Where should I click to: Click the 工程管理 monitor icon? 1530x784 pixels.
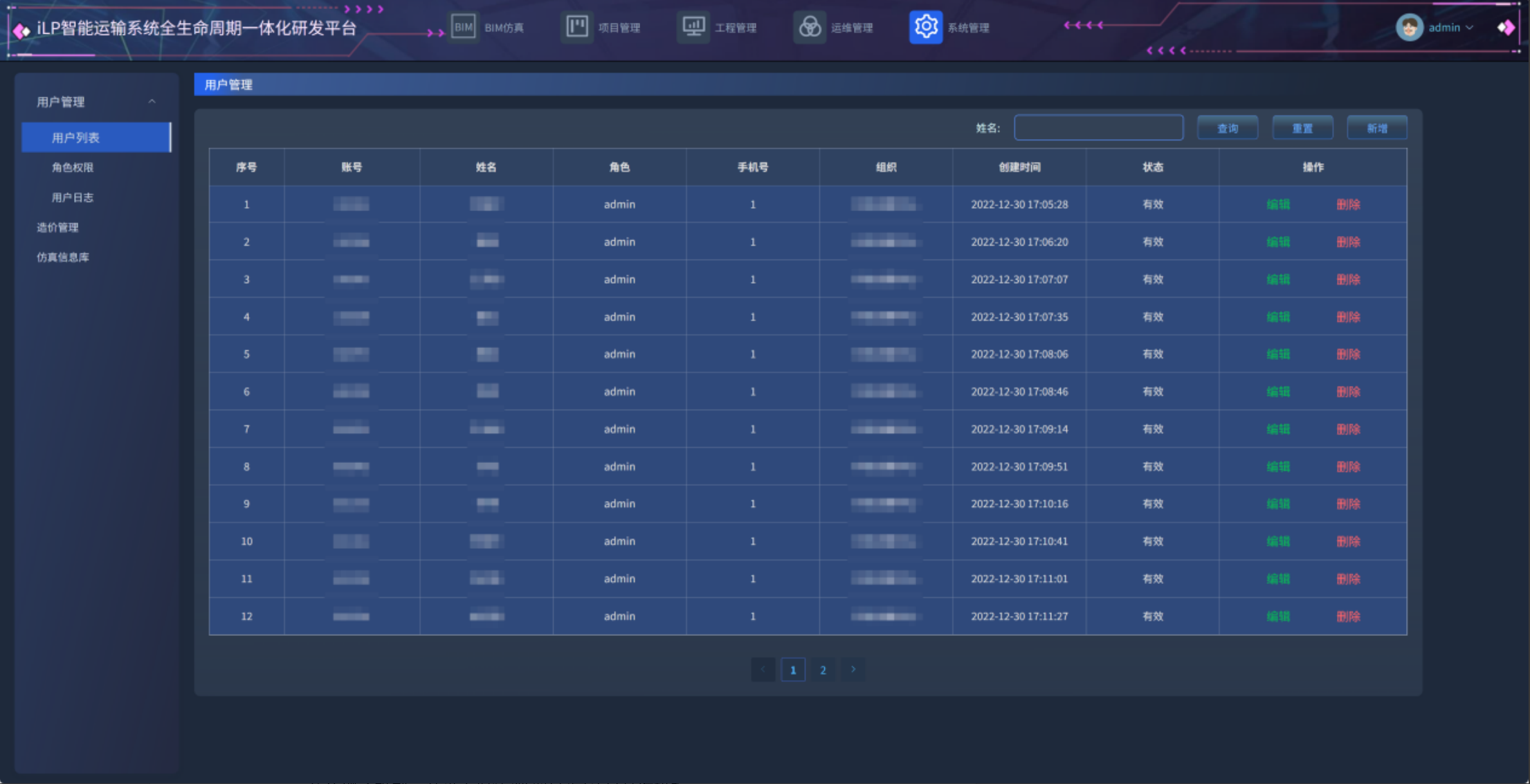coord(693,28)
